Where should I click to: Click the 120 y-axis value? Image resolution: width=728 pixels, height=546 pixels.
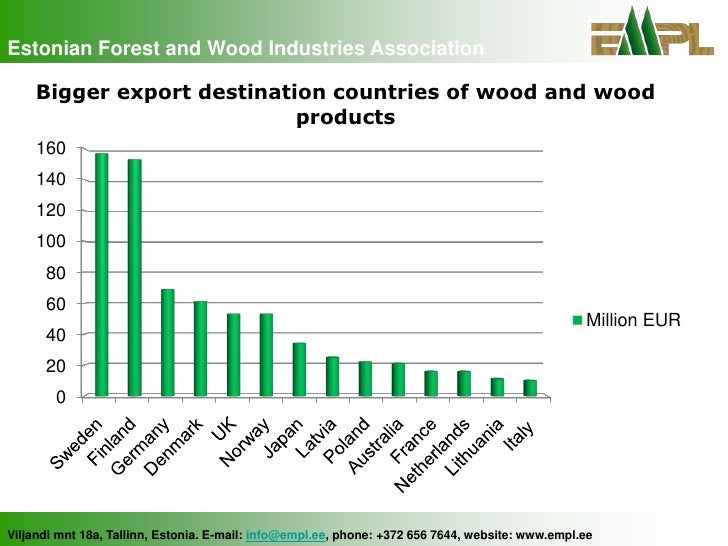(x=51, y=210)
